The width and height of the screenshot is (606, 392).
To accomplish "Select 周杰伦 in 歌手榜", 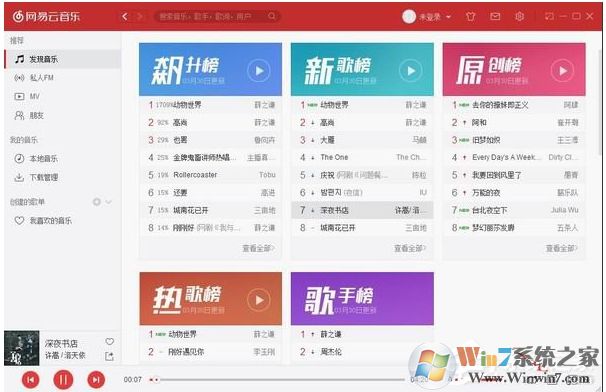I will tap(331, 352).
